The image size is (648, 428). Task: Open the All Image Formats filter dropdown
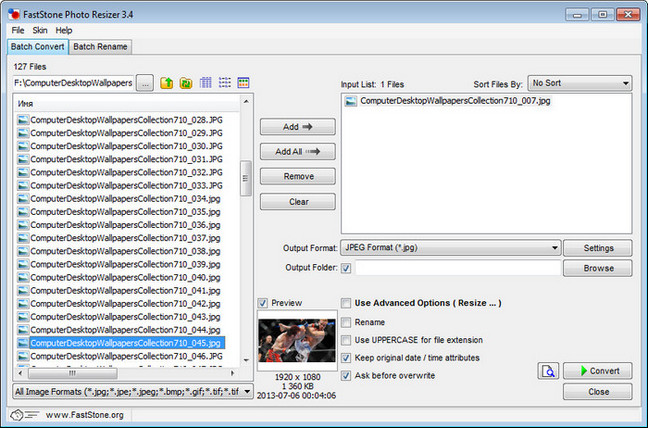133,391
